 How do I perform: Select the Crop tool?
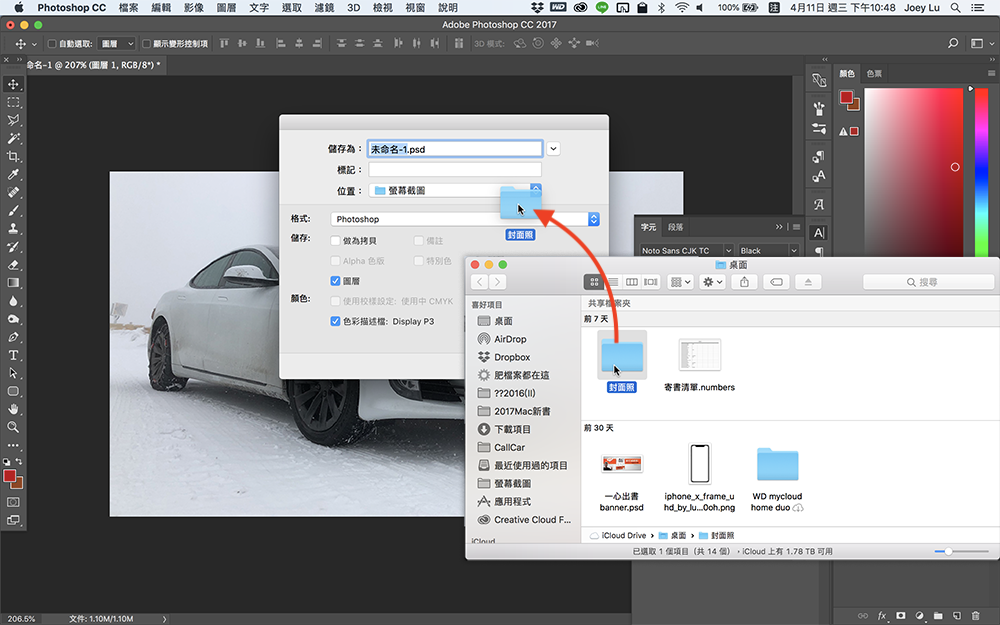(x=13, y=156)
